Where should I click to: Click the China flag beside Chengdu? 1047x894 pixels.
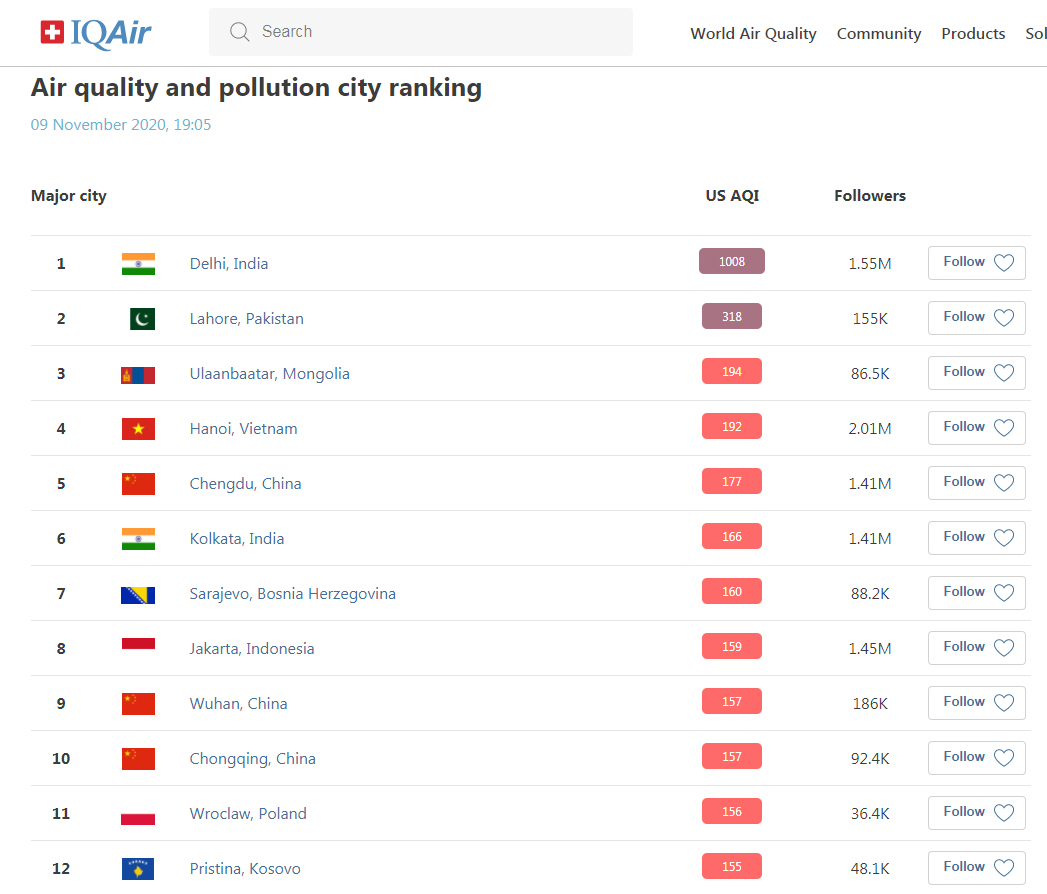[x=138, y=483]
